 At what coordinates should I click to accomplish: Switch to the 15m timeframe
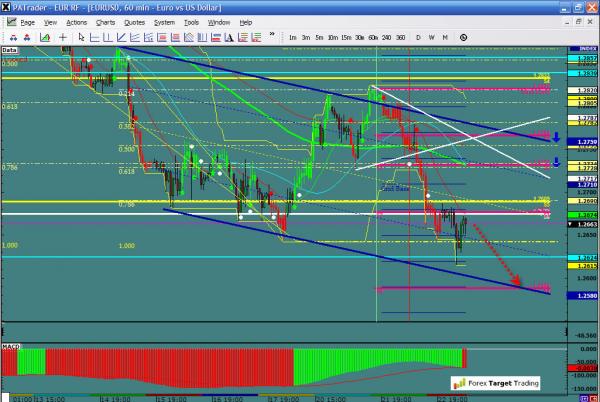344,37
